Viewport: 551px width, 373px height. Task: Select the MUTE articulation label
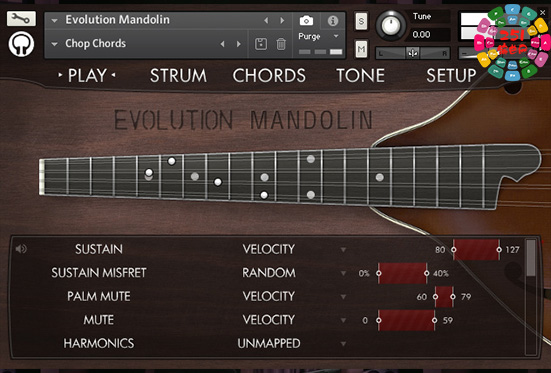(x=99, y=320)
